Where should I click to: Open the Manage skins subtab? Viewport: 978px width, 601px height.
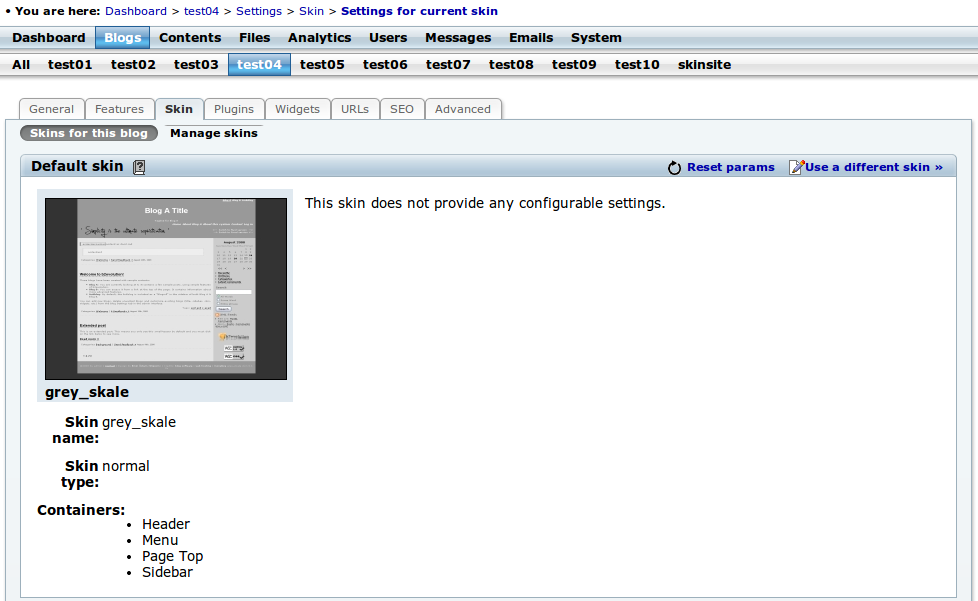coord(214,133)
